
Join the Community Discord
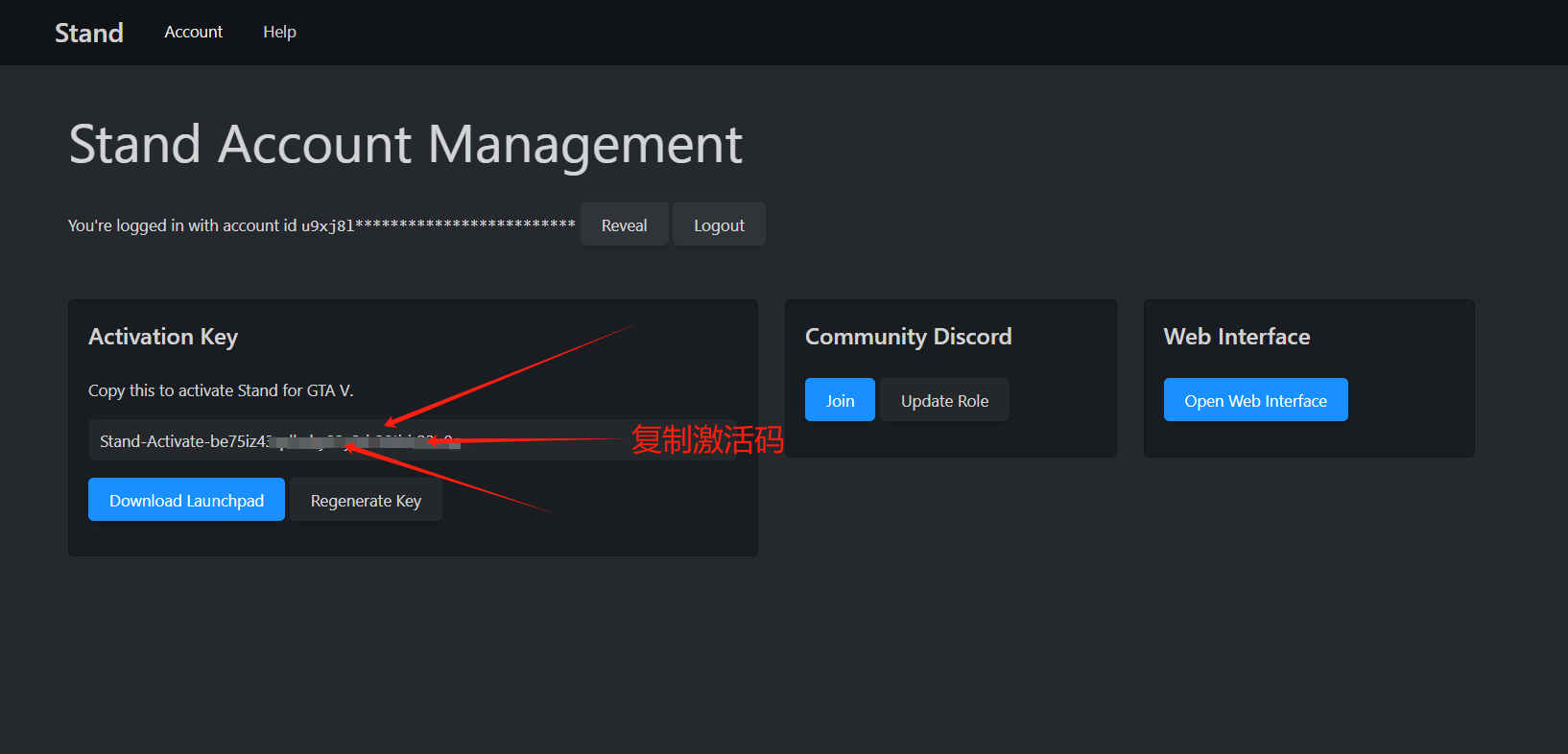click(840, 400)
